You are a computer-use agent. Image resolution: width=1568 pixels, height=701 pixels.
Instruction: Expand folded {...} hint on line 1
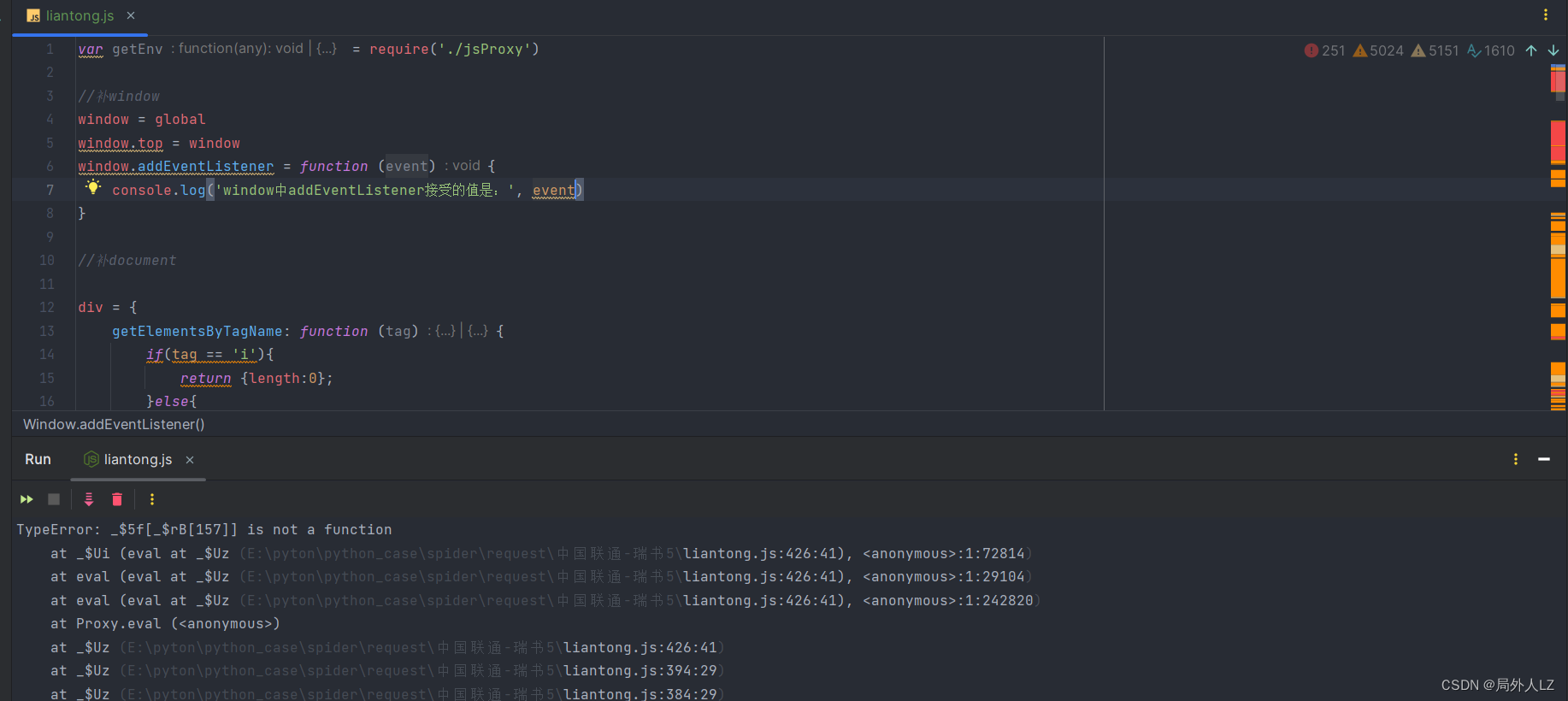(x=327, y=49)
